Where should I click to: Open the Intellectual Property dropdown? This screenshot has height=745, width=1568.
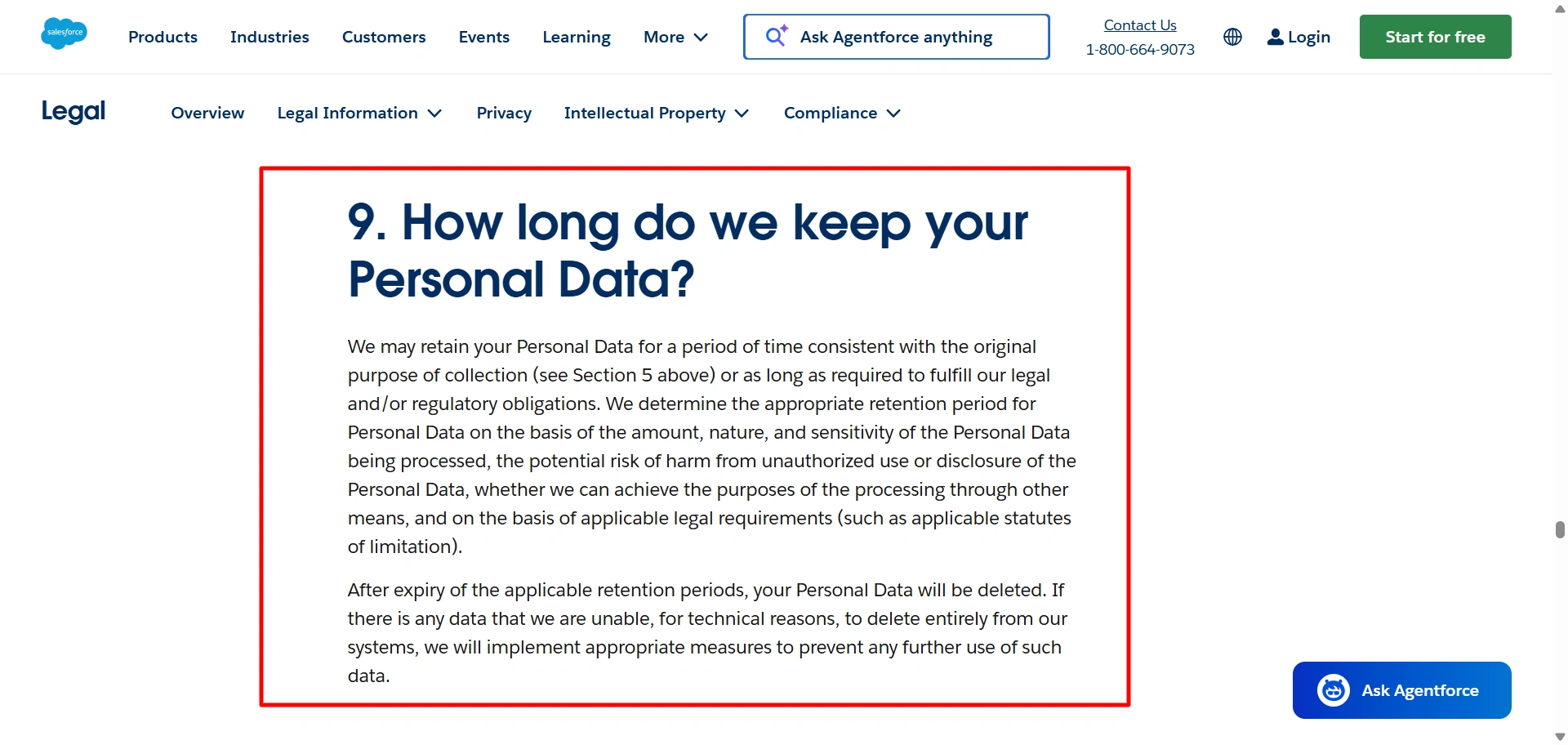pyautogui.click(x=656, y=113)
